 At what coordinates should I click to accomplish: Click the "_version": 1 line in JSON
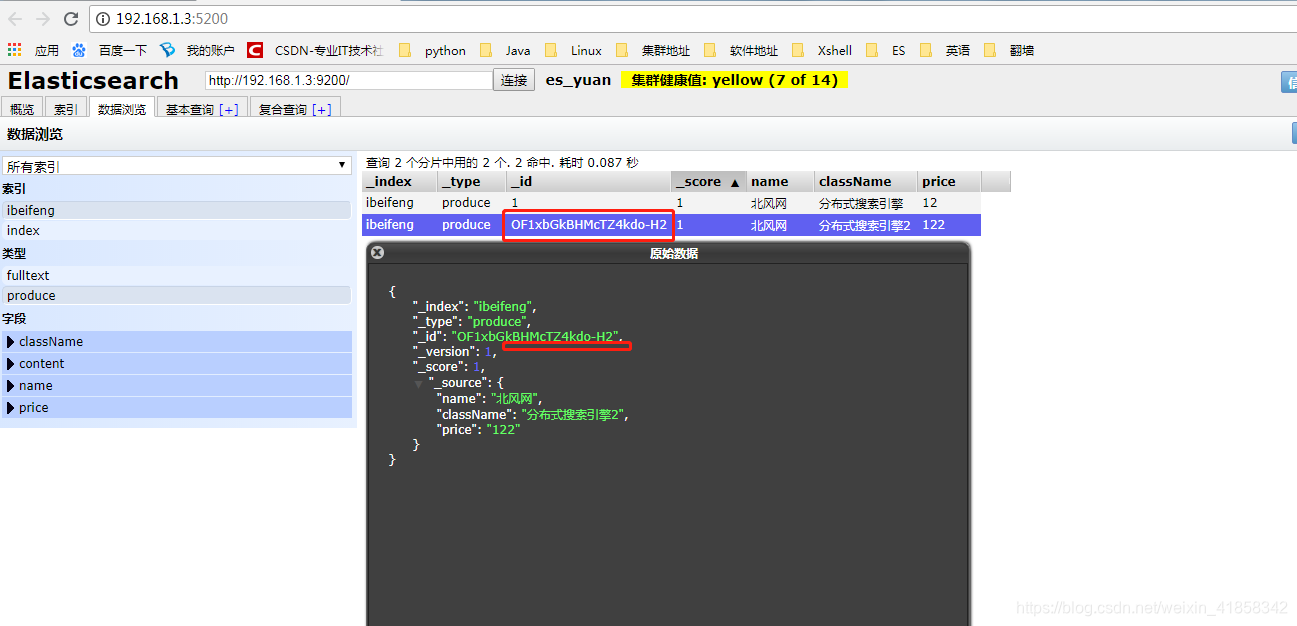[x=456, y=352]
